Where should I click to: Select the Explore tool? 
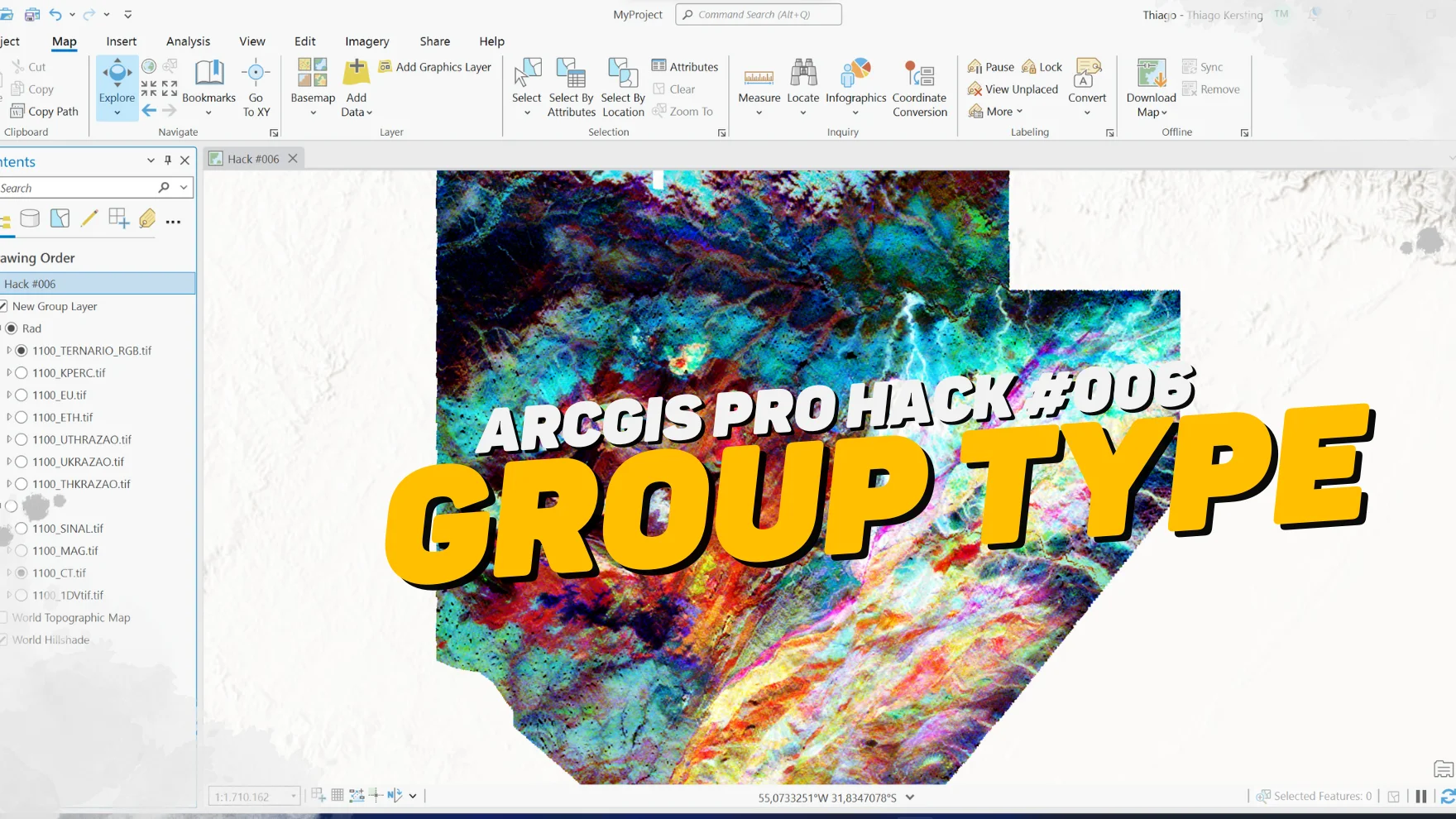(116, 86)
